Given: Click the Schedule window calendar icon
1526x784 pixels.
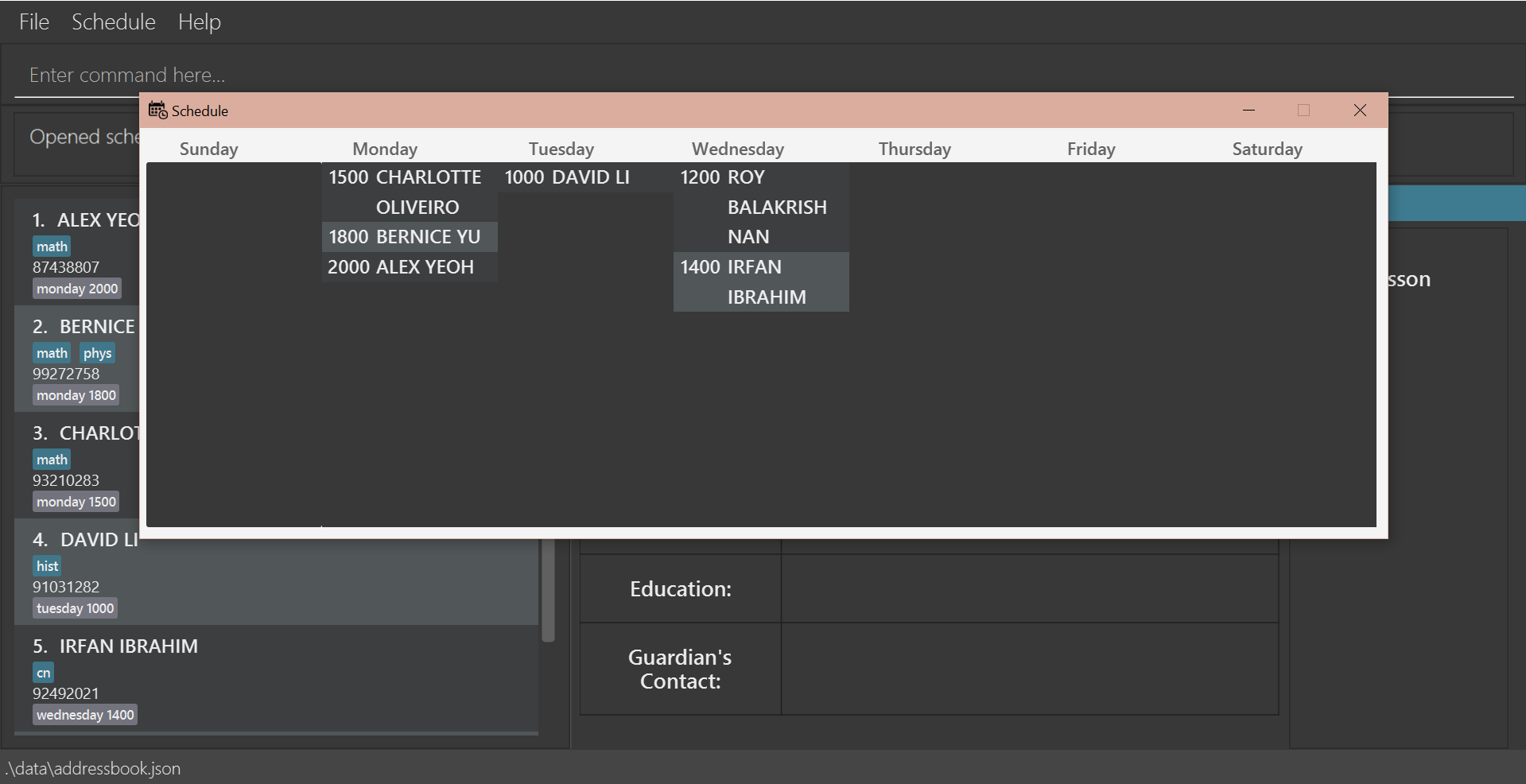Looking at the screenshot, I should pyautogui.click(x=157, y=111).
